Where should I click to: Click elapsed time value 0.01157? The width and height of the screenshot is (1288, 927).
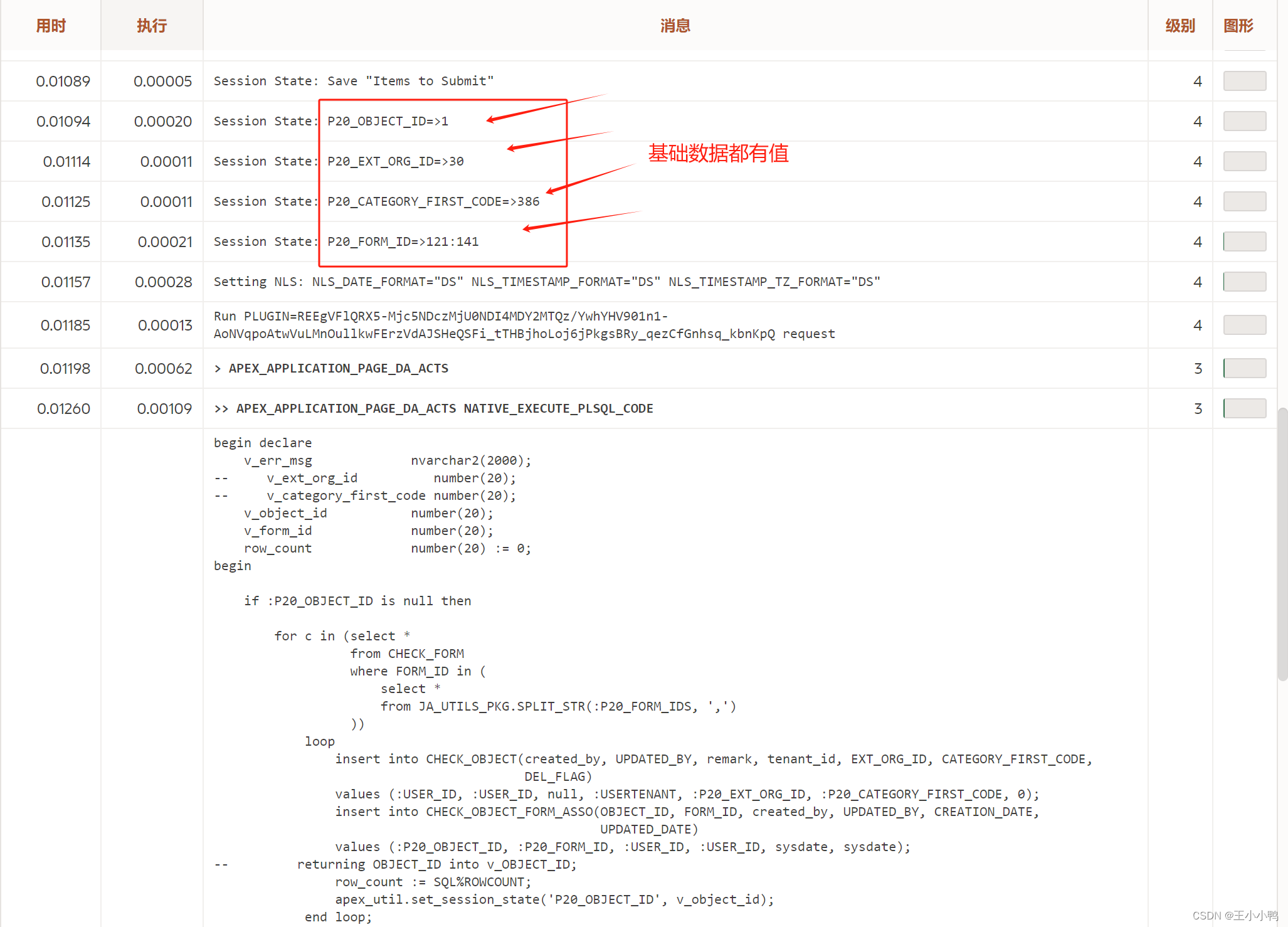tap(66, 282)
